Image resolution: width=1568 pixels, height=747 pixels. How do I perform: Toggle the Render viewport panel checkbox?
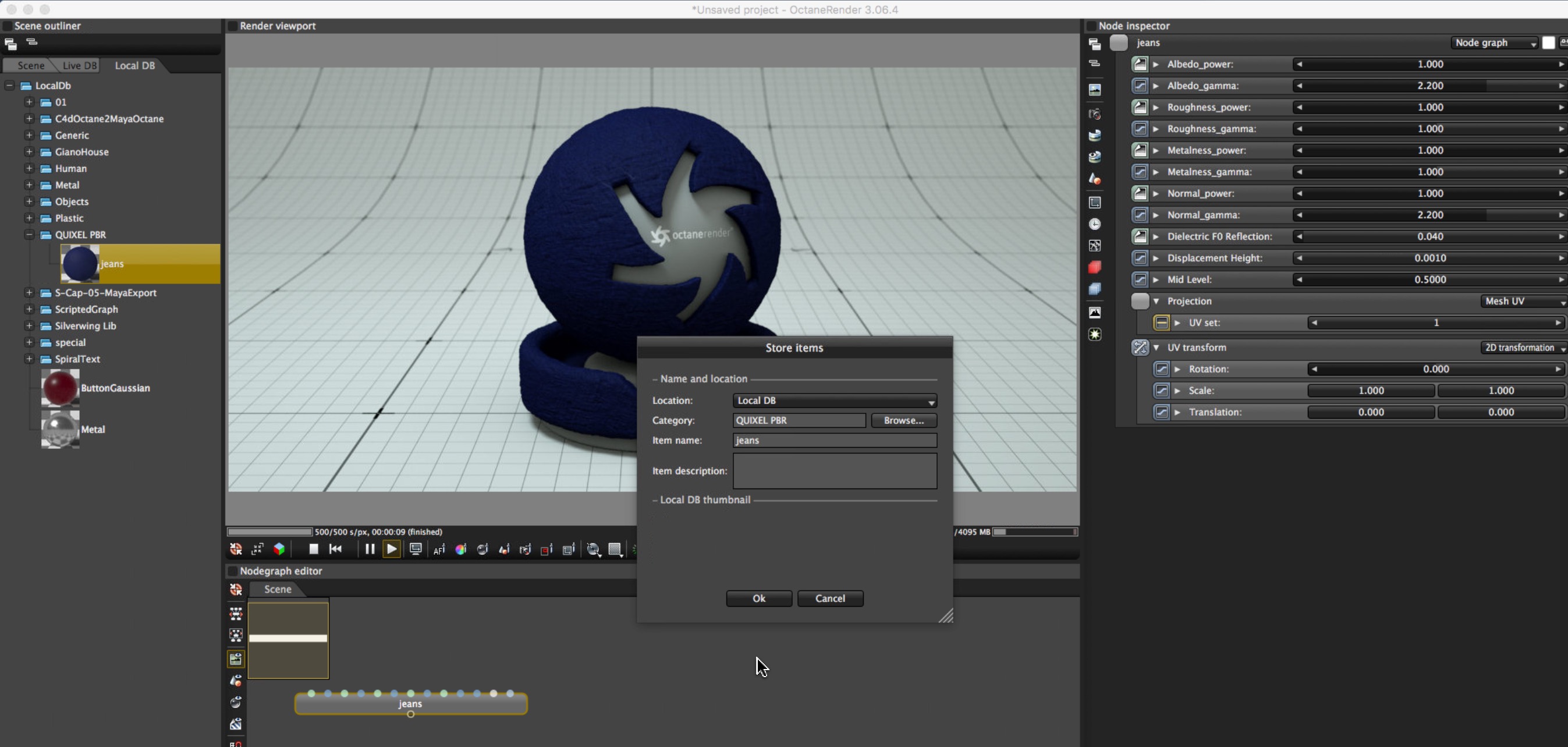click(x=232, y=26)
